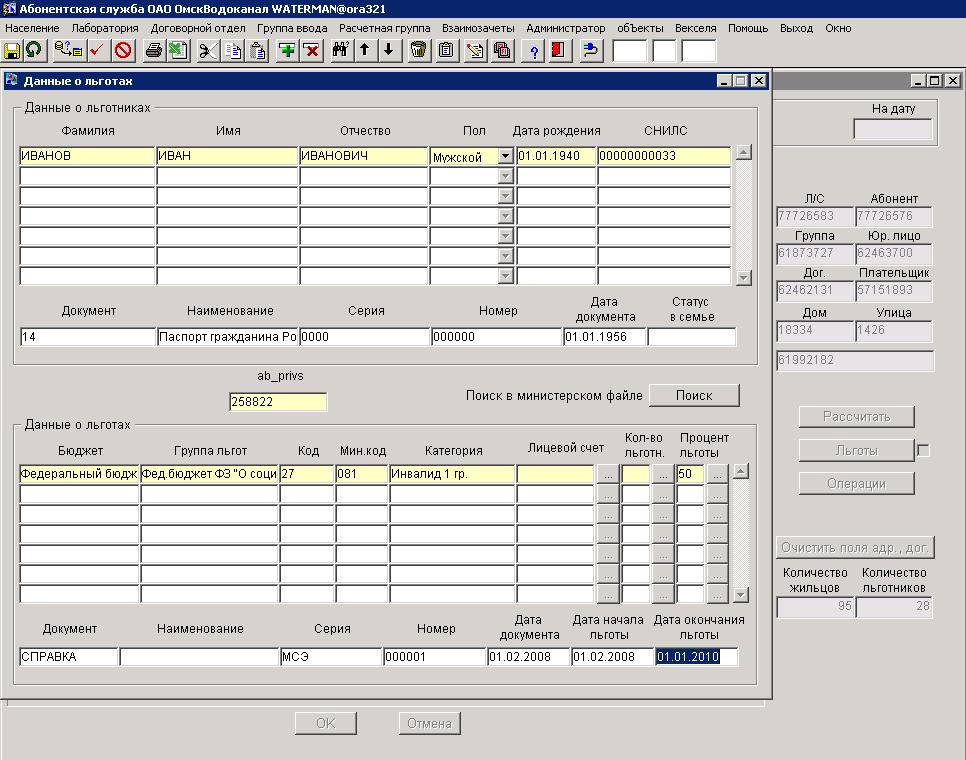
Task: Open the Пол dropdown showing Мужской
Action: click(505, 156)
